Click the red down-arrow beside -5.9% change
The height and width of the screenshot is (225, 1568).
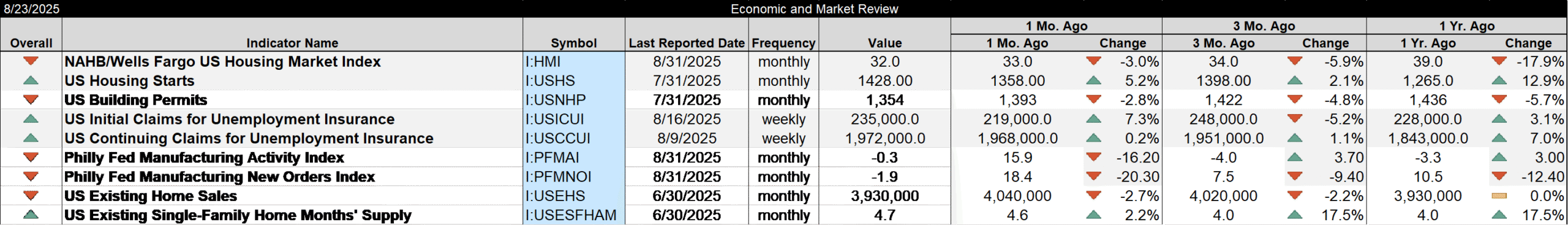(1295, 61)
